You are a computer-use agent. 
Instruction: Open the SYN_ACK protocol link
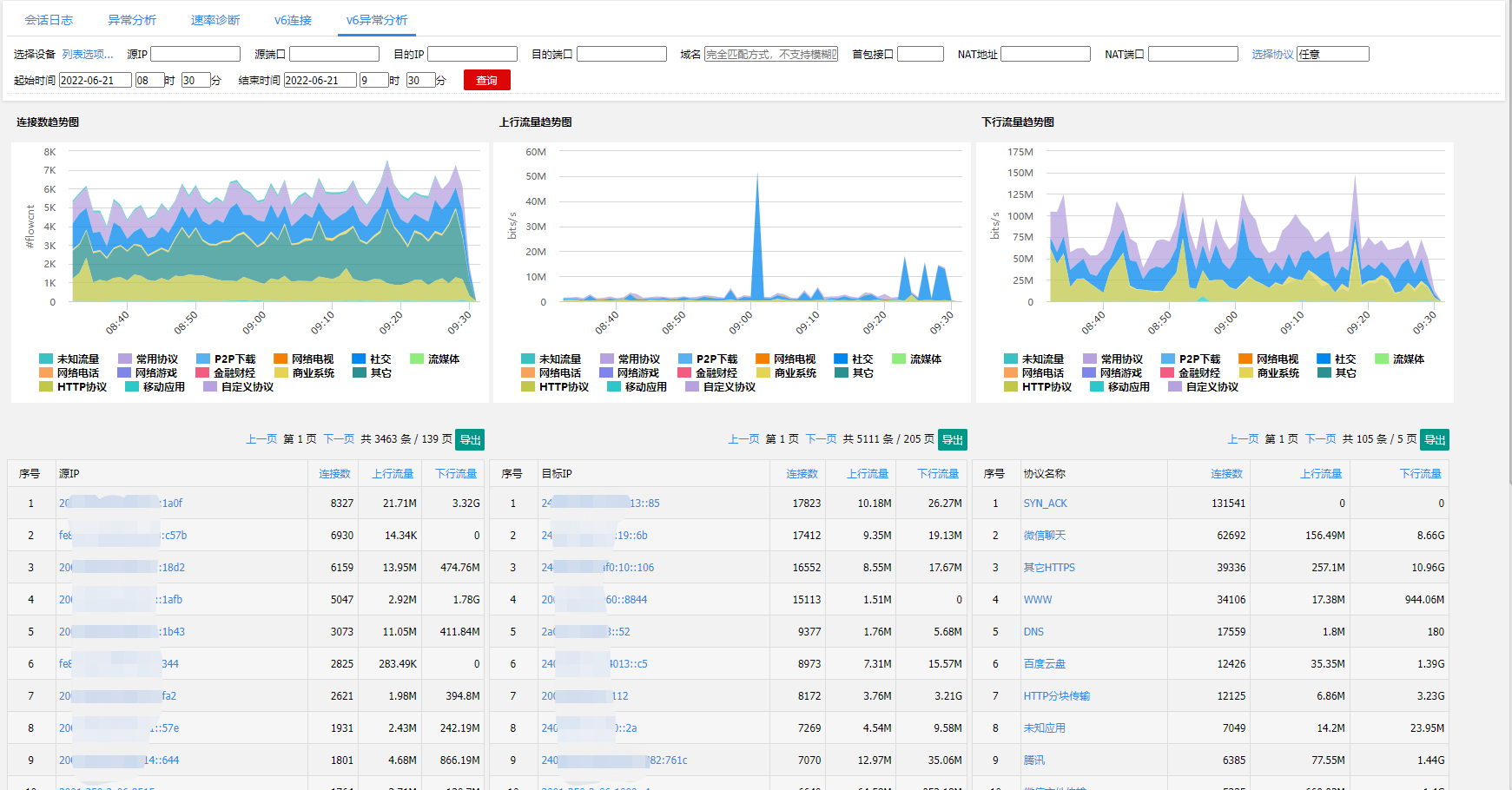[x=1045, y=503]
